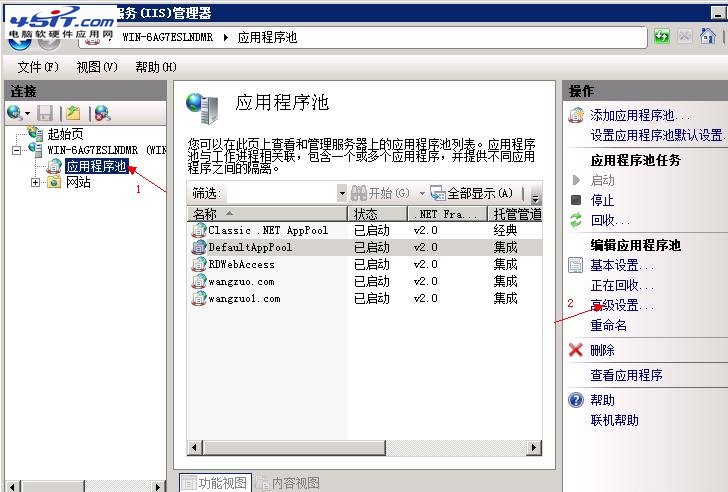
Task: Click the wangzuo.com row icon
Action: click(199, 281)
